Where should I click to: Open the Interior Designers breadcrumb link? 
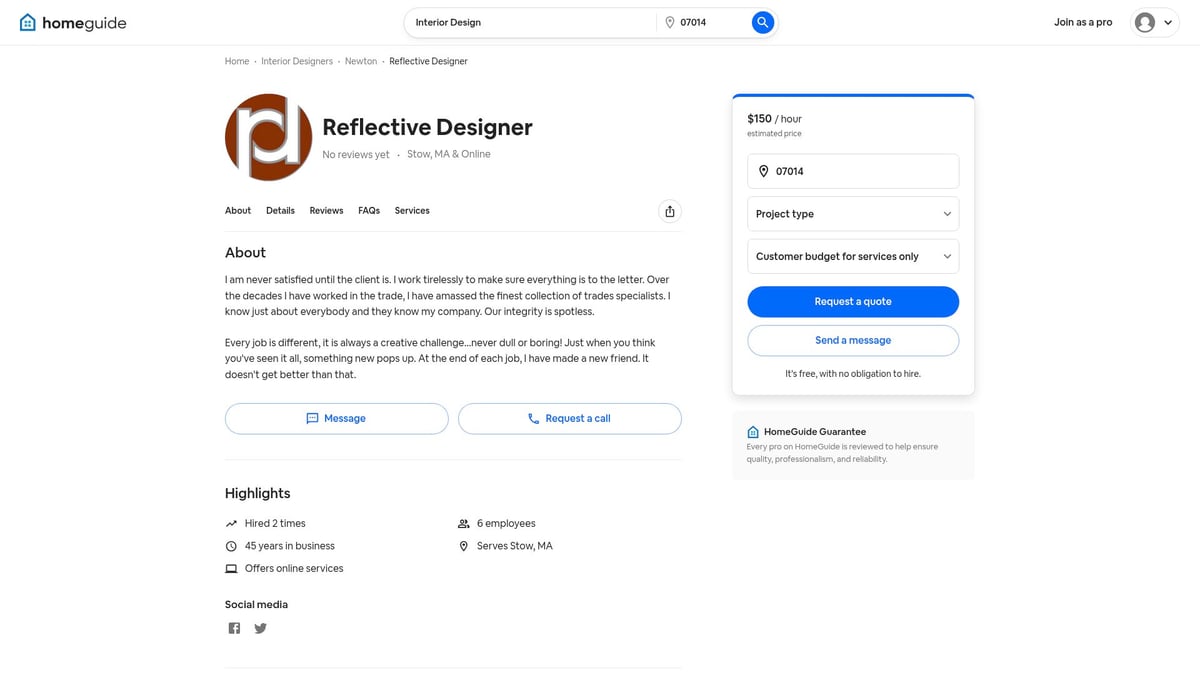tap(297, 61)
